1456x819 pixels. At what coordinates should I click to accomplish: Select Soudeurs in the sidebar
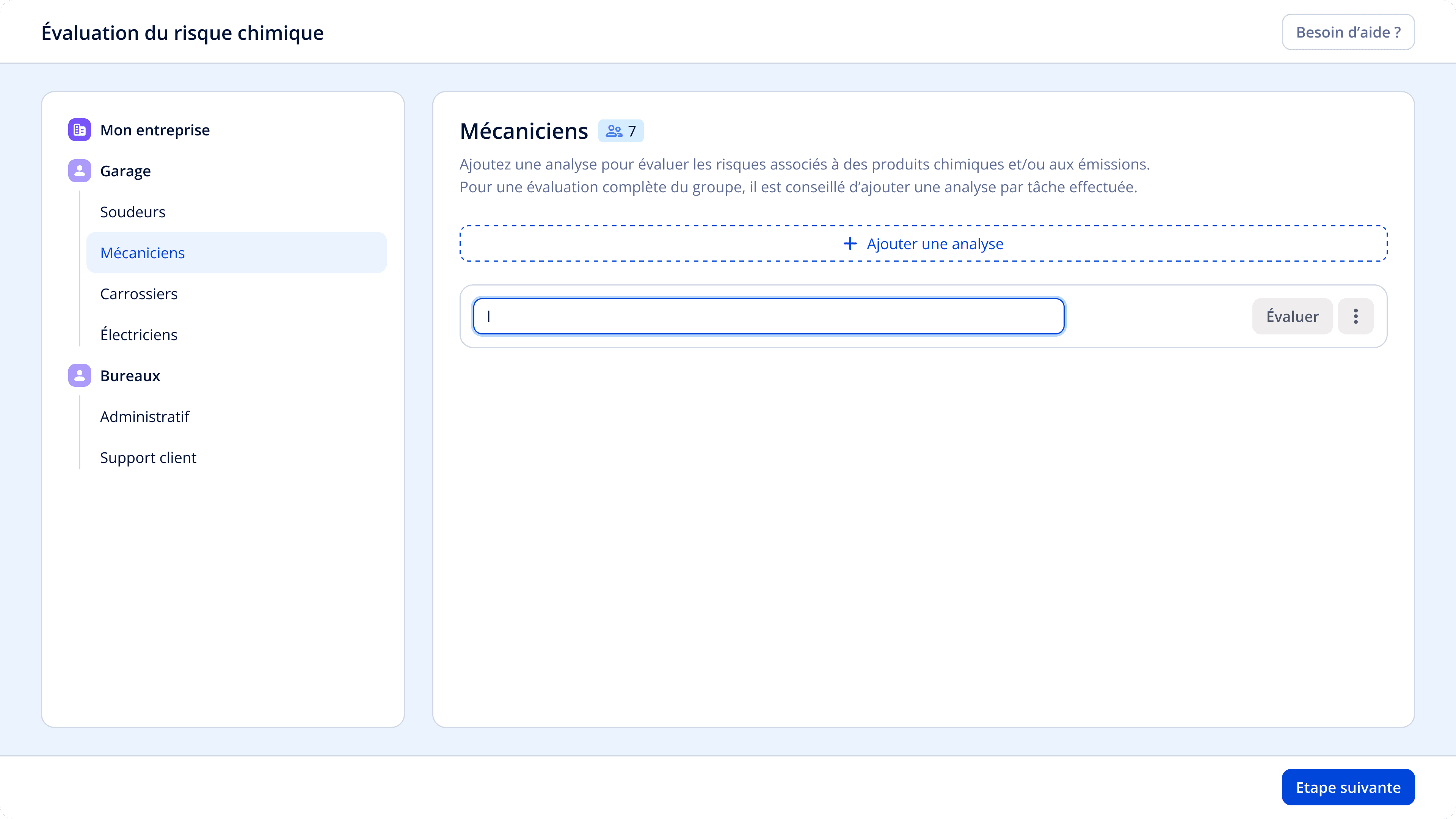click(133, 212)
